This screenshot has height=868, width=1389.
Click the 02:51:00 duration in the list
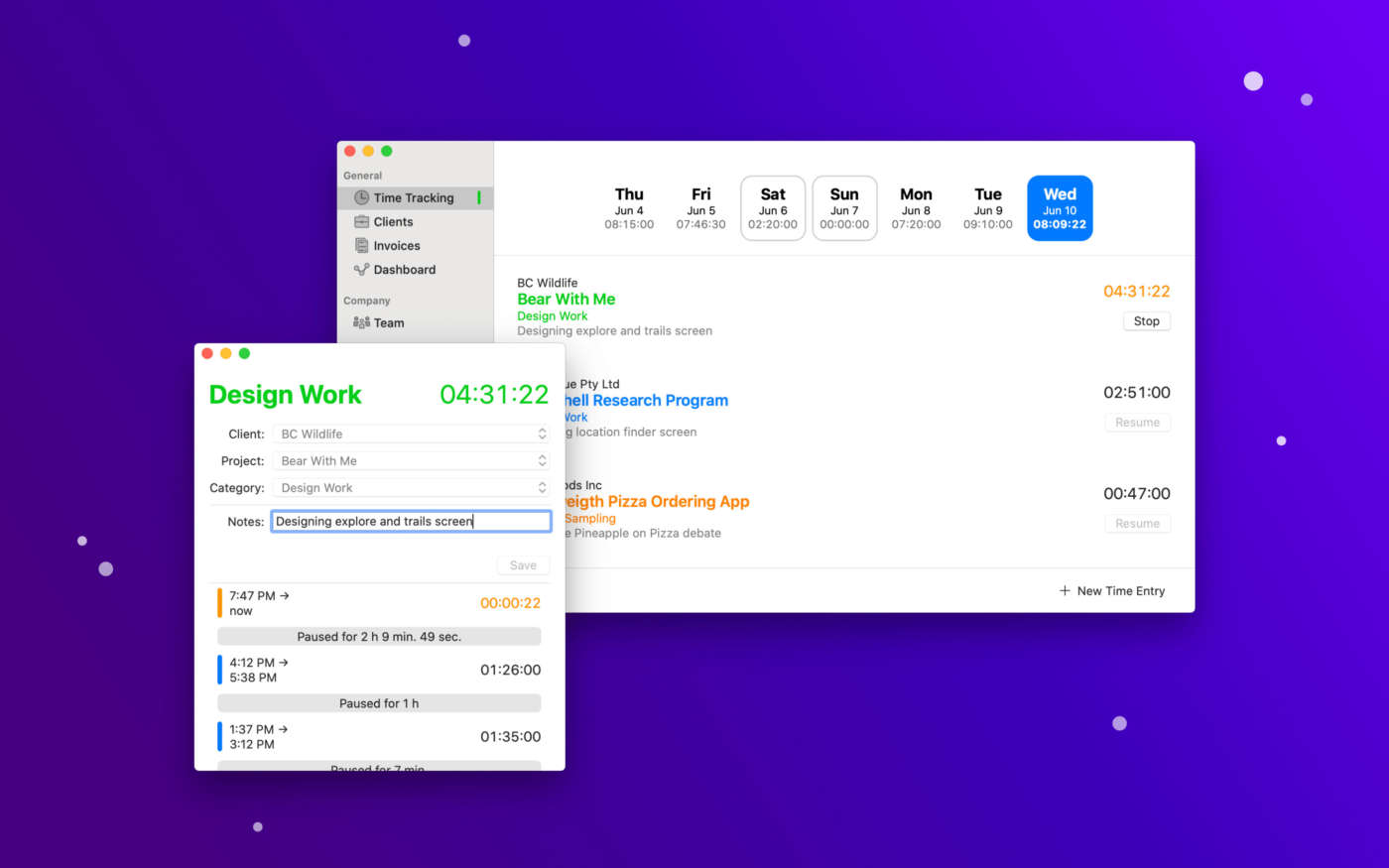click(1137, 393)
